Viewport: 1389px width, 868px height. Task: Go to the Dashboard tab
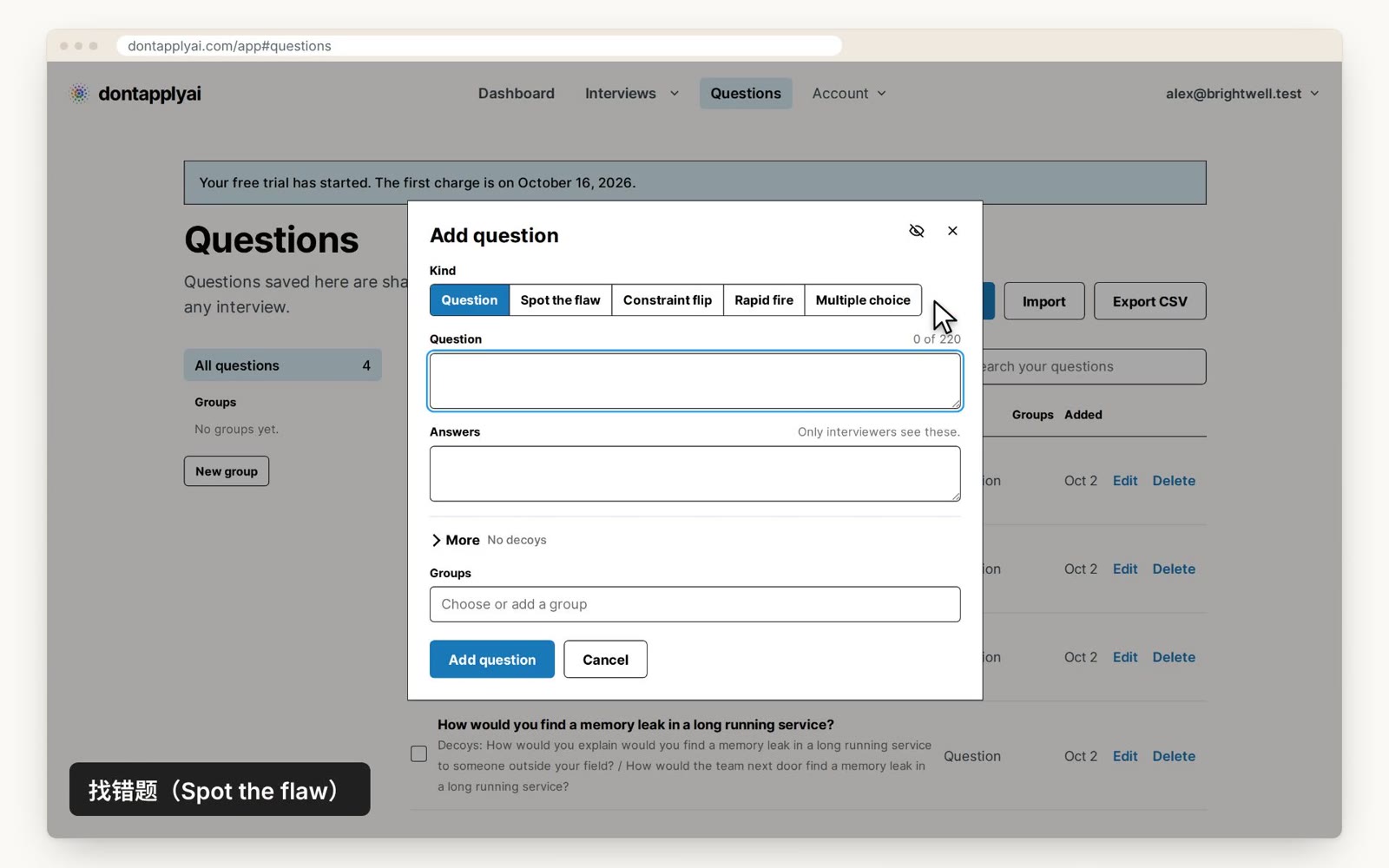point(516,94)
